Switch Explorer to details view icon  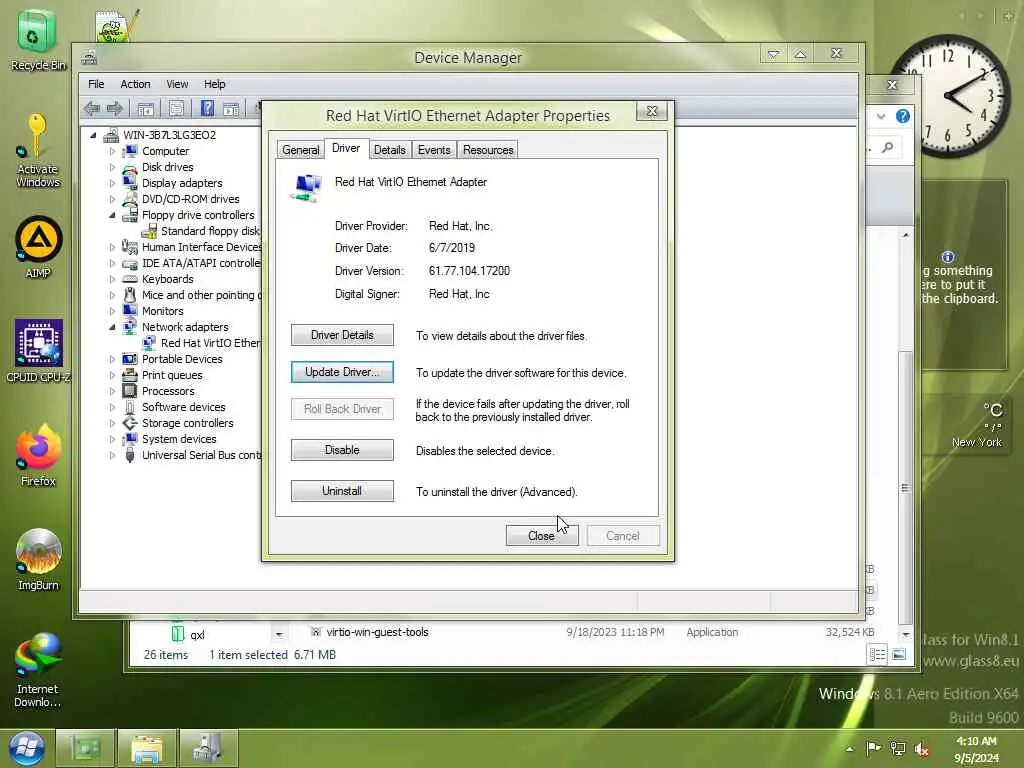pyautogui.click(x=878, y=654)
